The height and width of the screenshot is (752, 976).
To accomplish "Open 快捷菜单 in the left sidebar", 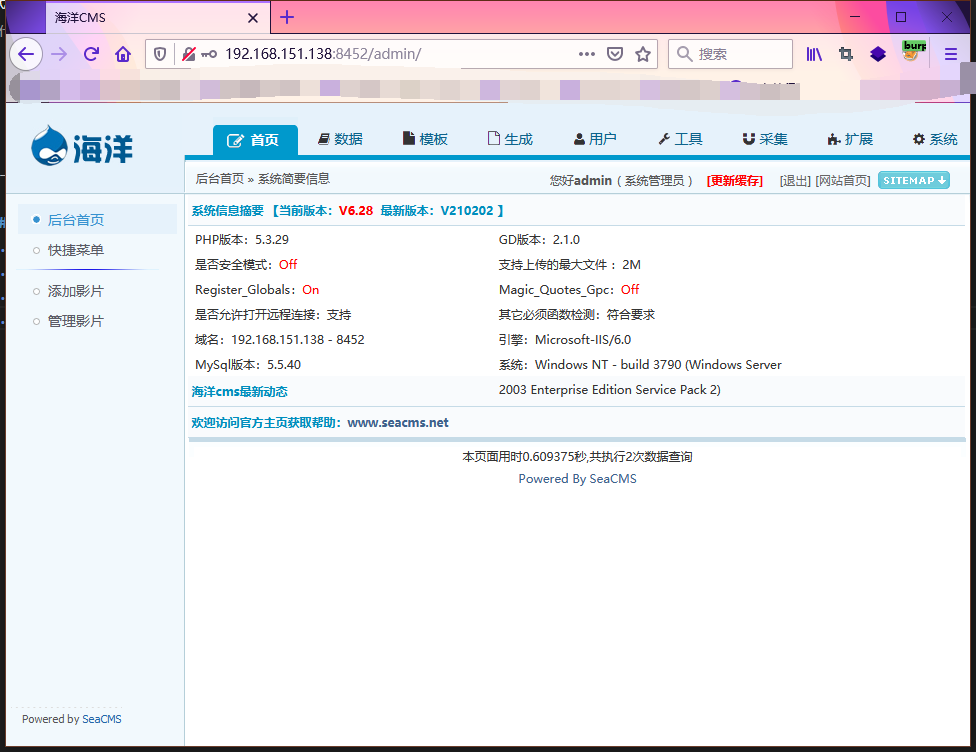I will coord(76,250).
